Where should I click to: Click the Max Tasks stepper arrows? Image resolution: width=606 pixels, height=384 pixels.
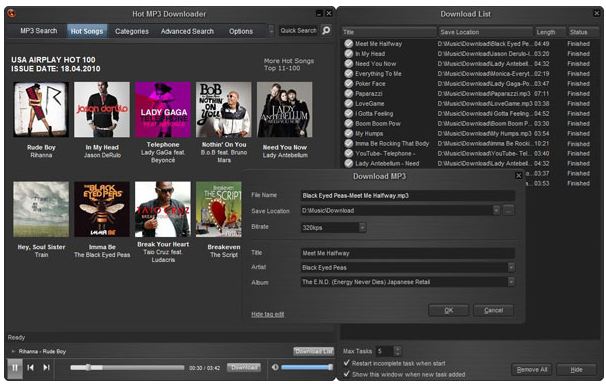(397, 351)
